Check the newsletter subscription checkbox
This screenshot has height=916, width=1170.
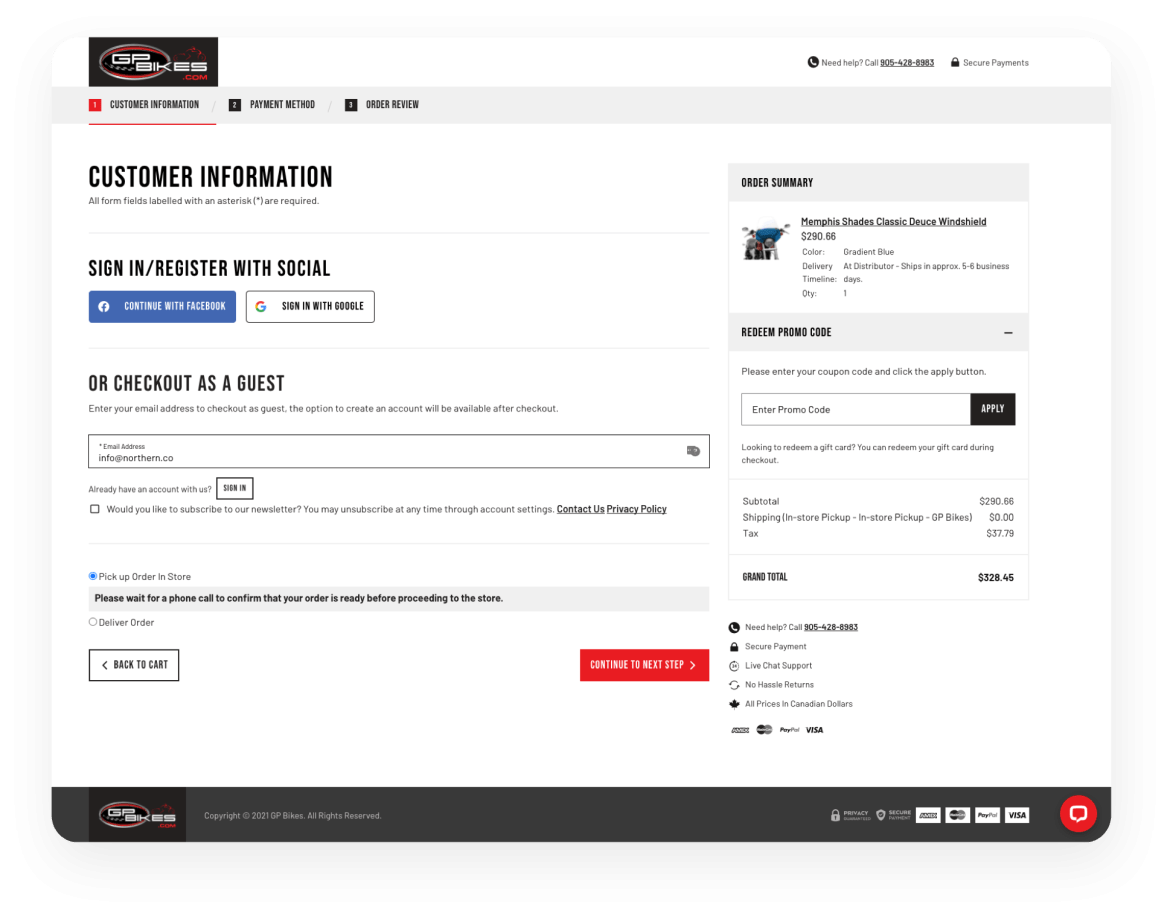(x=94, y=508)
